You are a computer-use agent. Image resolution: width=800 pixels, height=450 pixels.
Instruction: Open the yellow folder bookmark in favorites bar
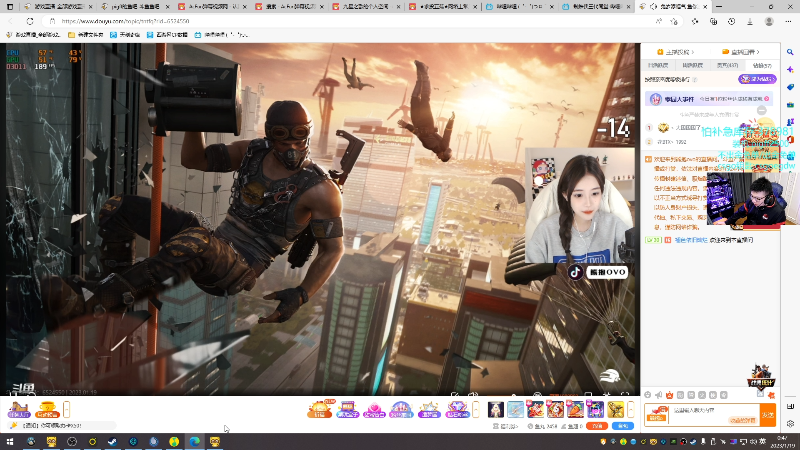click(86, 35)
